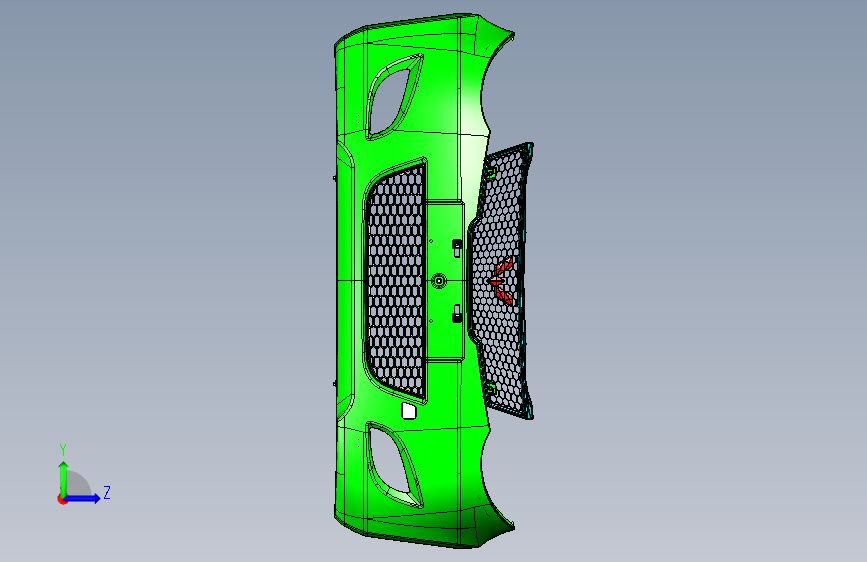The height and width of the screenshot is (562, 867).
Task: Select the white square cover on the bumper
Action: 409,411
